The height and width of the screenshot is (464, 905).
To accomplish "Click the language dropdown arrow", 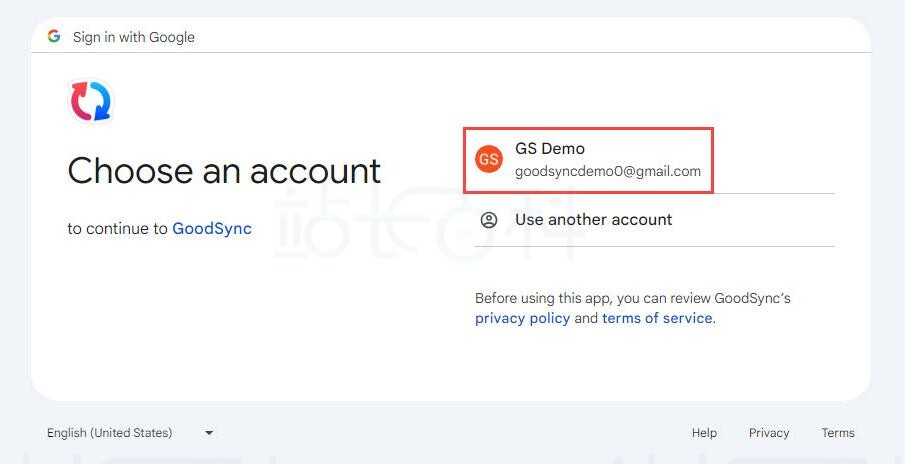I will click(x=209, y=433).
